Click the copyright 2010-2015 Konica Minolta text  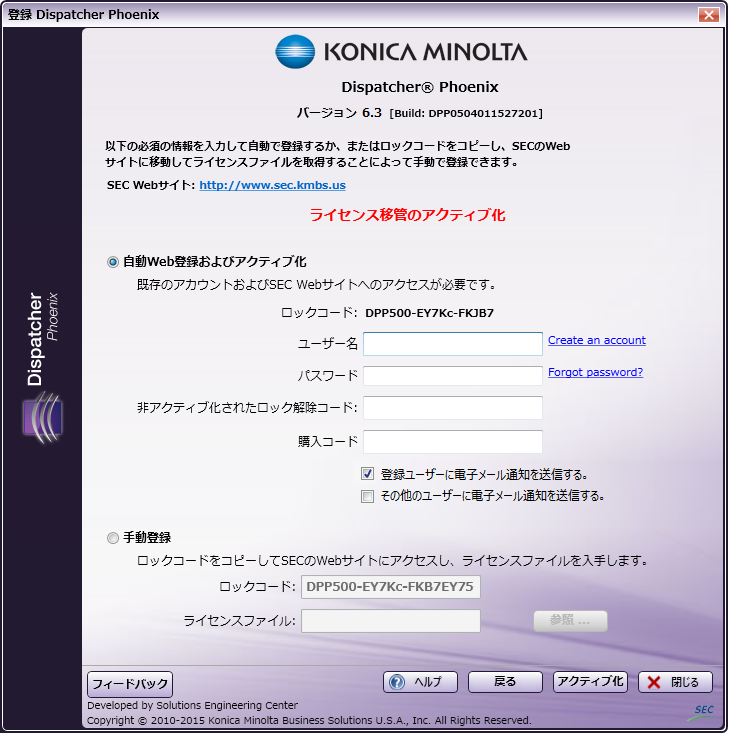(309, 720)
